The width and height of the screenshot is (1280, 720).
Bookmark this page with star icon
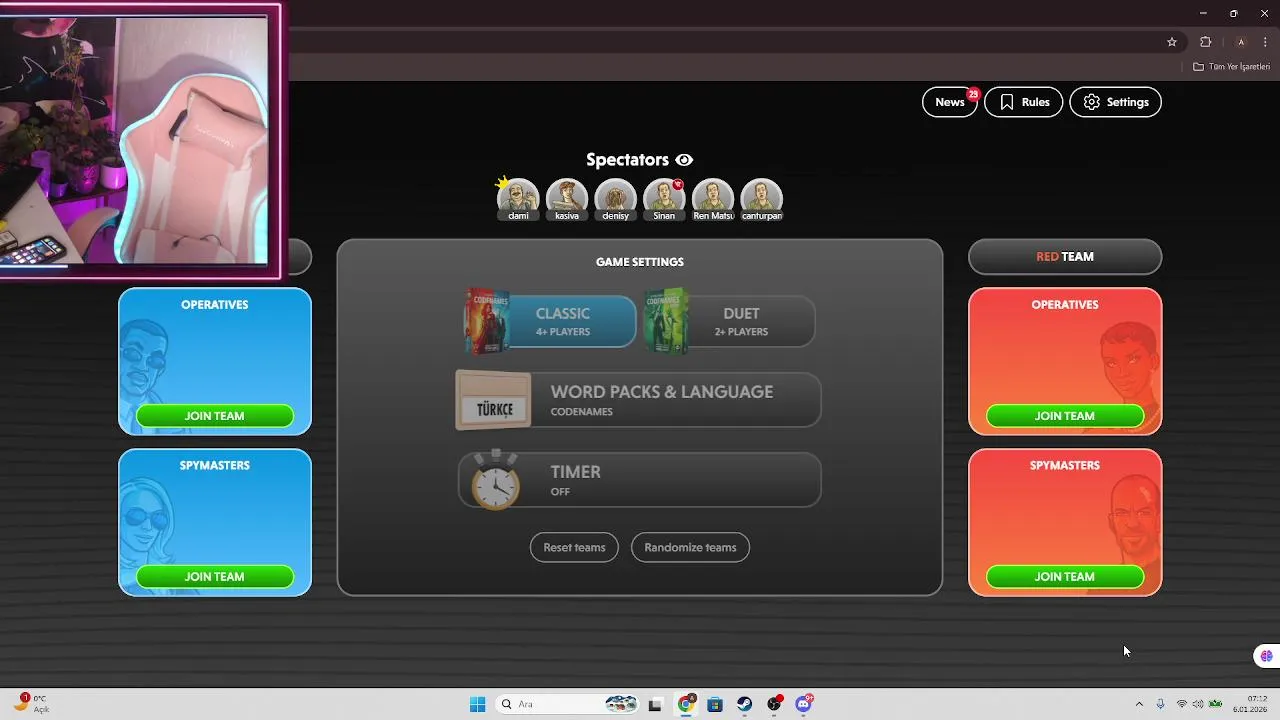[1172, 42]
